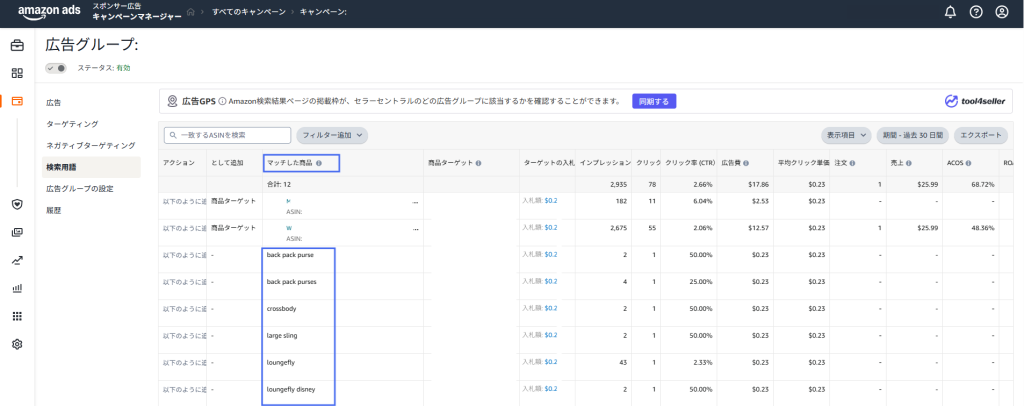Select the search term 'loungefly disney'

291,390
